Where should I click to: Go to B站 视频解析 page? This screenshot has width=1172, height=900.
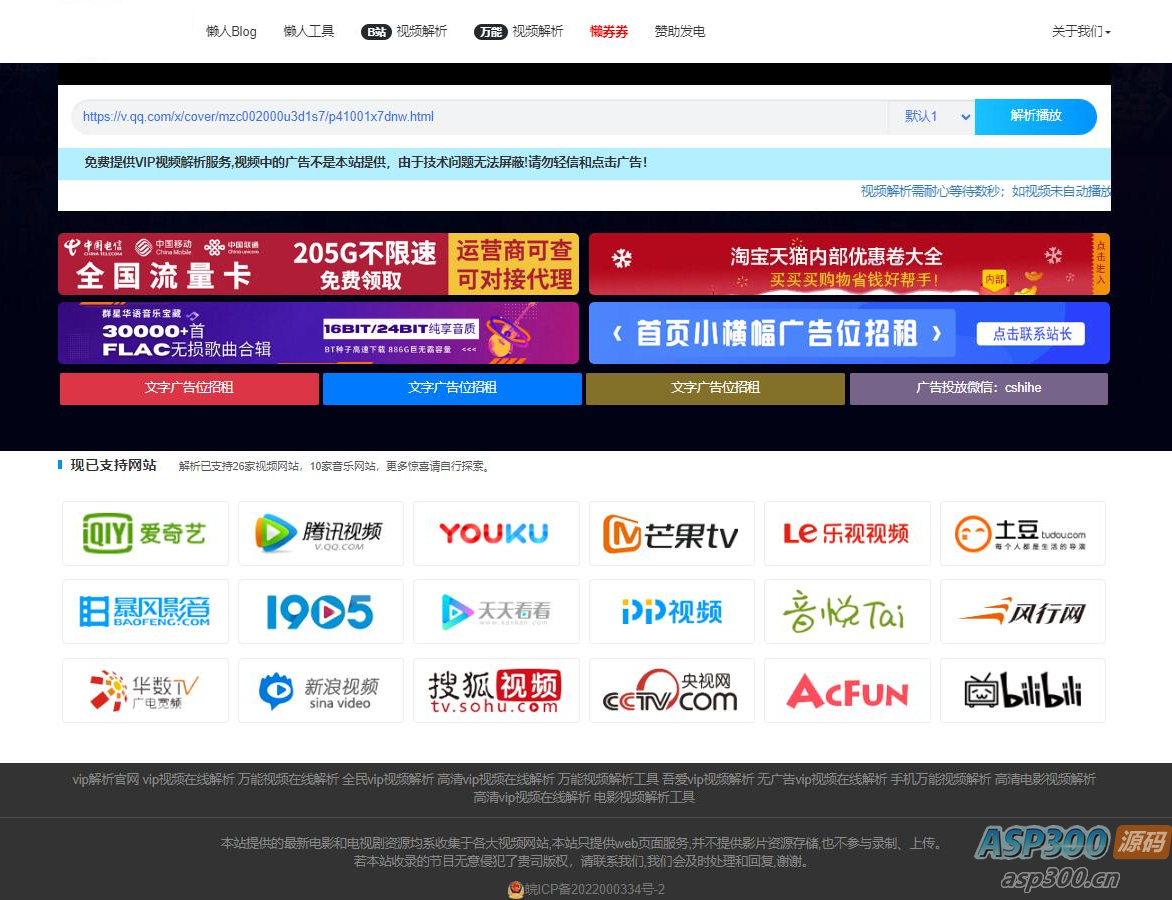(x=404, y=31)
